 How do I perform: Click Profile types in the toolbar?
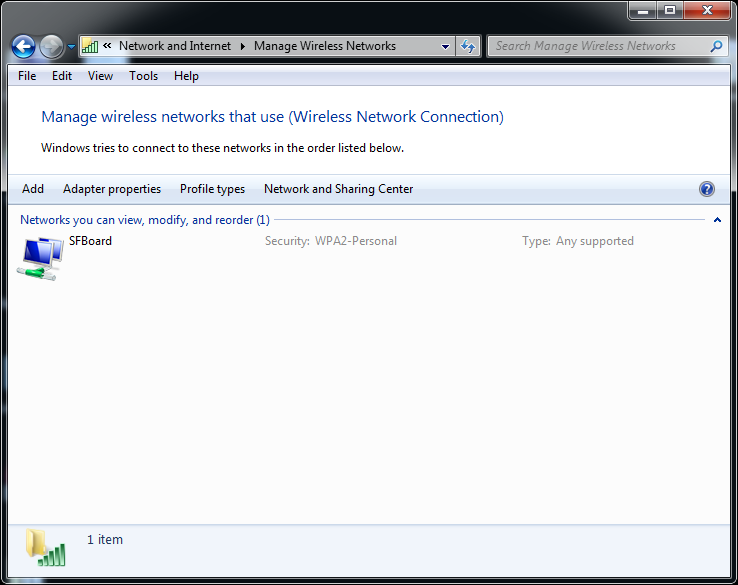pos(212,189)
